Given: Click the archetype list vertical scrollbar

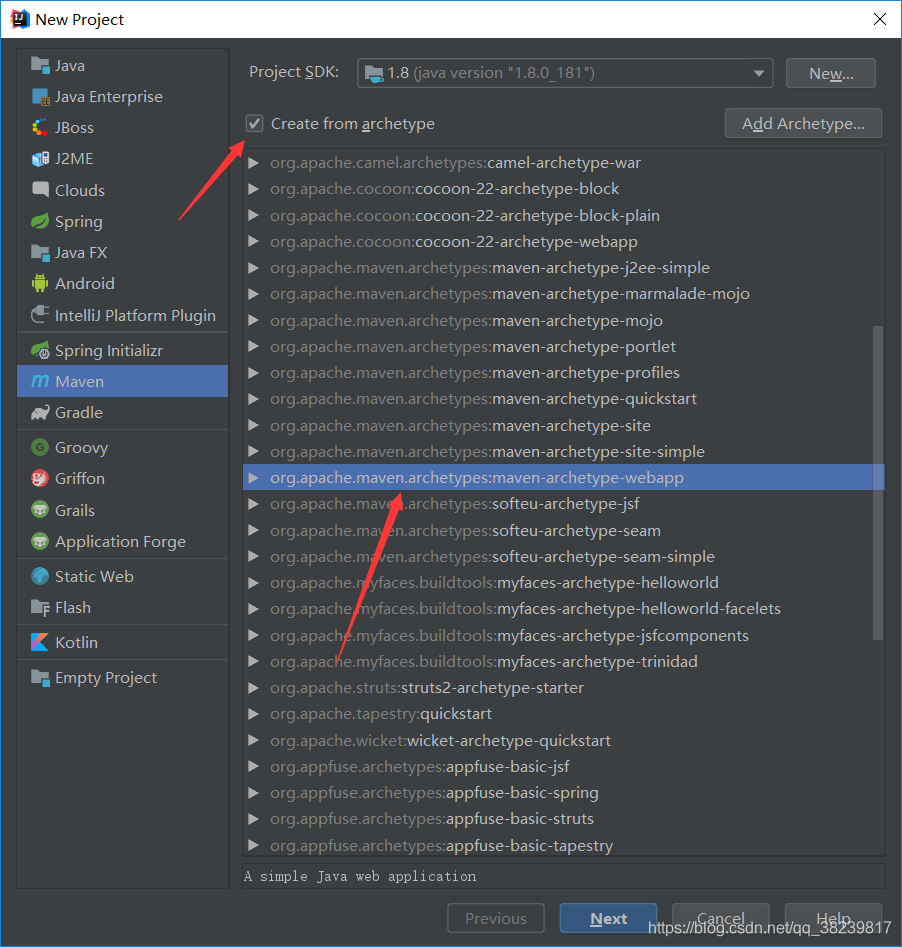Looking at the screenshot, I should tap(878, 482).
